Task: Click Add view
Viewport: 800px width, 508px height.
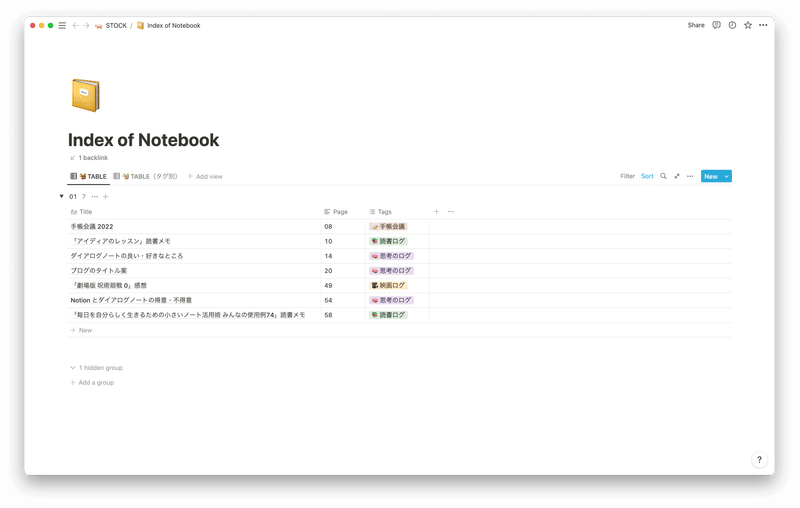Action: [x=205, y=176]
